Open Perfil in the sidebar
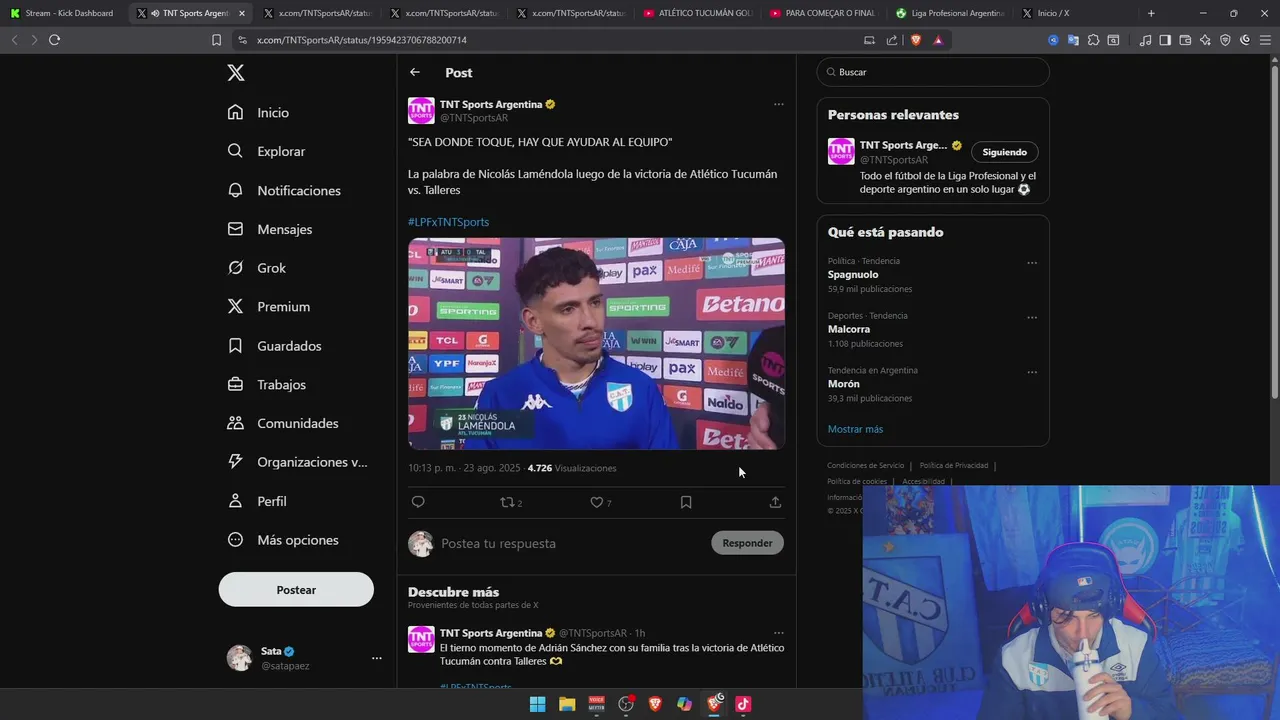 (257, 501)
